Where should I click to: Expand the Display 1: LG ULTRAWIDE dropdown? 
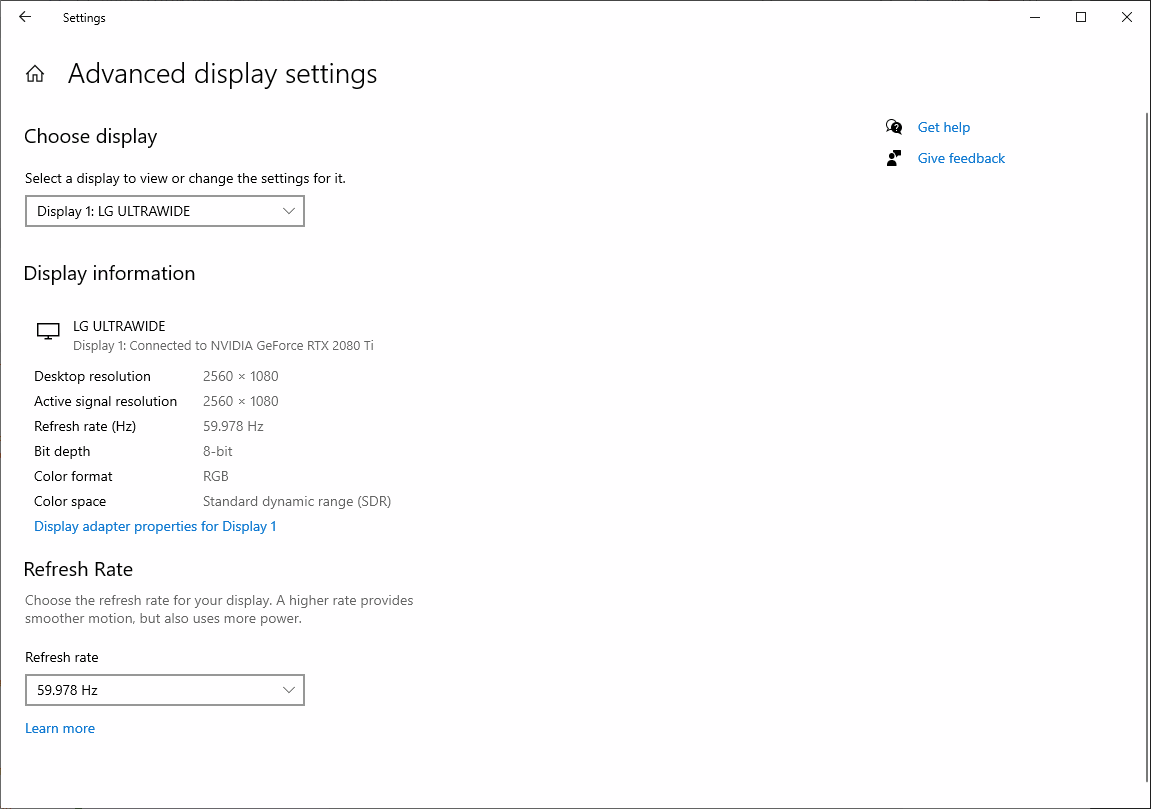point(164,211)
